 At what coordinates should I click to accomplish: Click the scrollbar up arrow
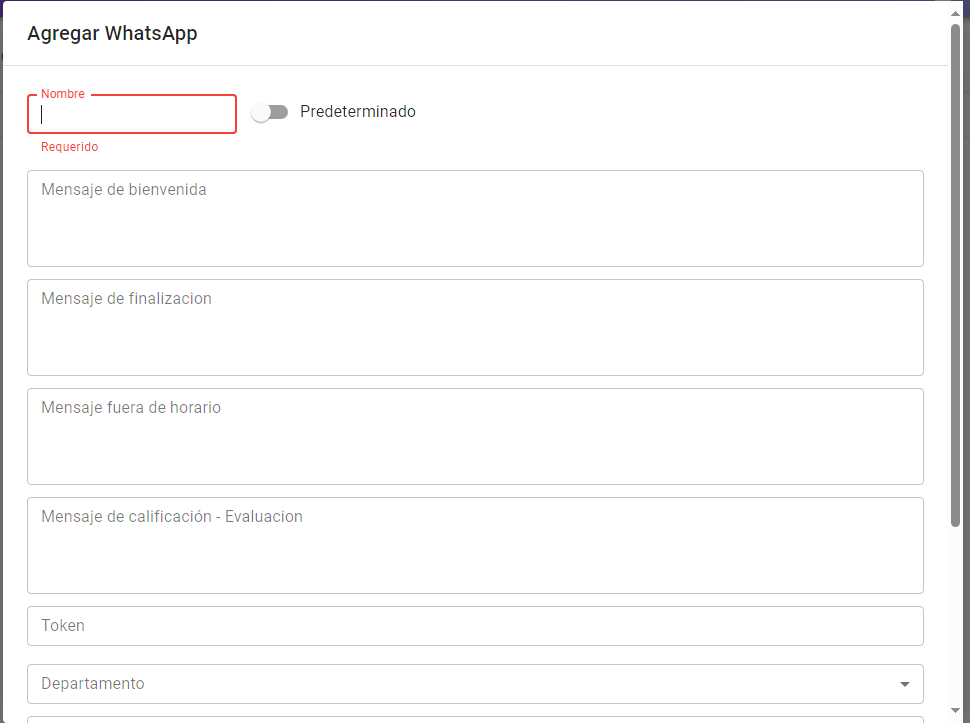955,13
